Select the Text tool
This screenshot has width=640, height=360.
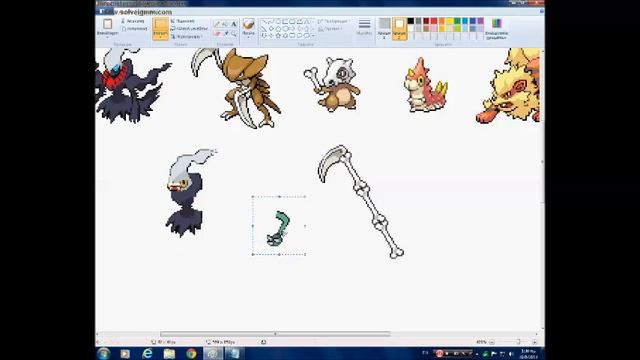(234, 24)
